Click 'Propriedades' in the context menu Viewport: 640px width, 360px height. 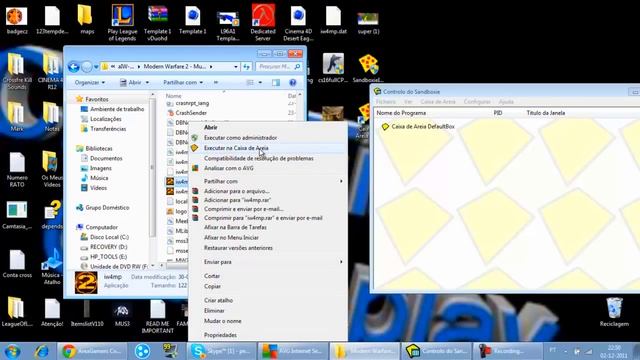point(220,335)
